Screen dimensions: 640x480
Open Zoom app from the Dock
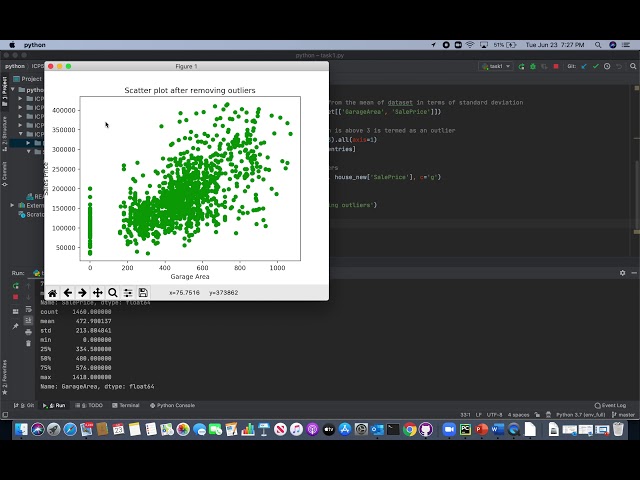click(449, 429)
